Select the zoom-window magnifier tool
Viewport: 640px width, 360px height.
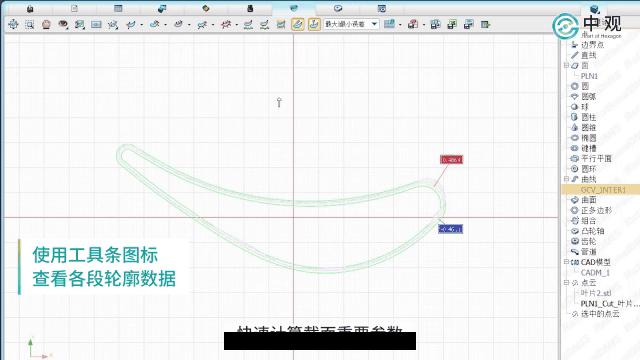tap(29, 24)
